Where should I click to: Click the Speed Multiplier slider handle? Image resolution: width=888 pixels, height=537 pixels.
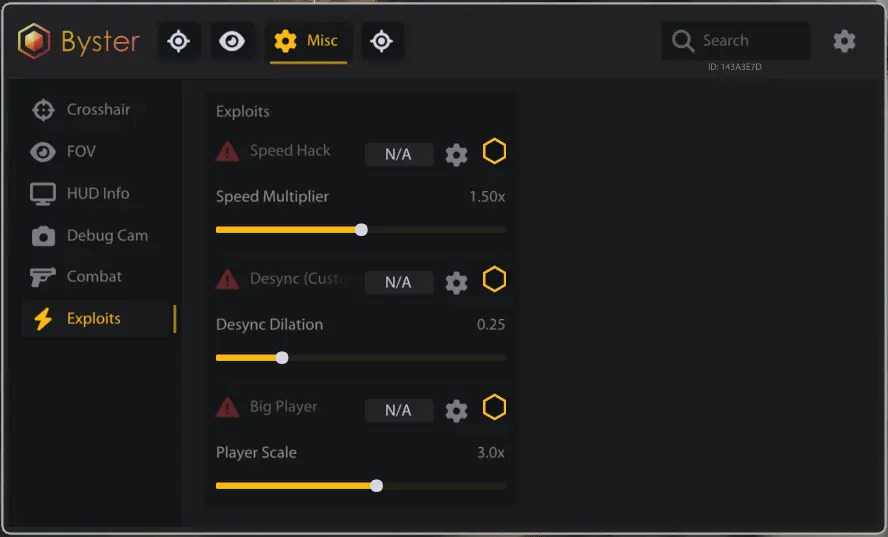(361, 229)
